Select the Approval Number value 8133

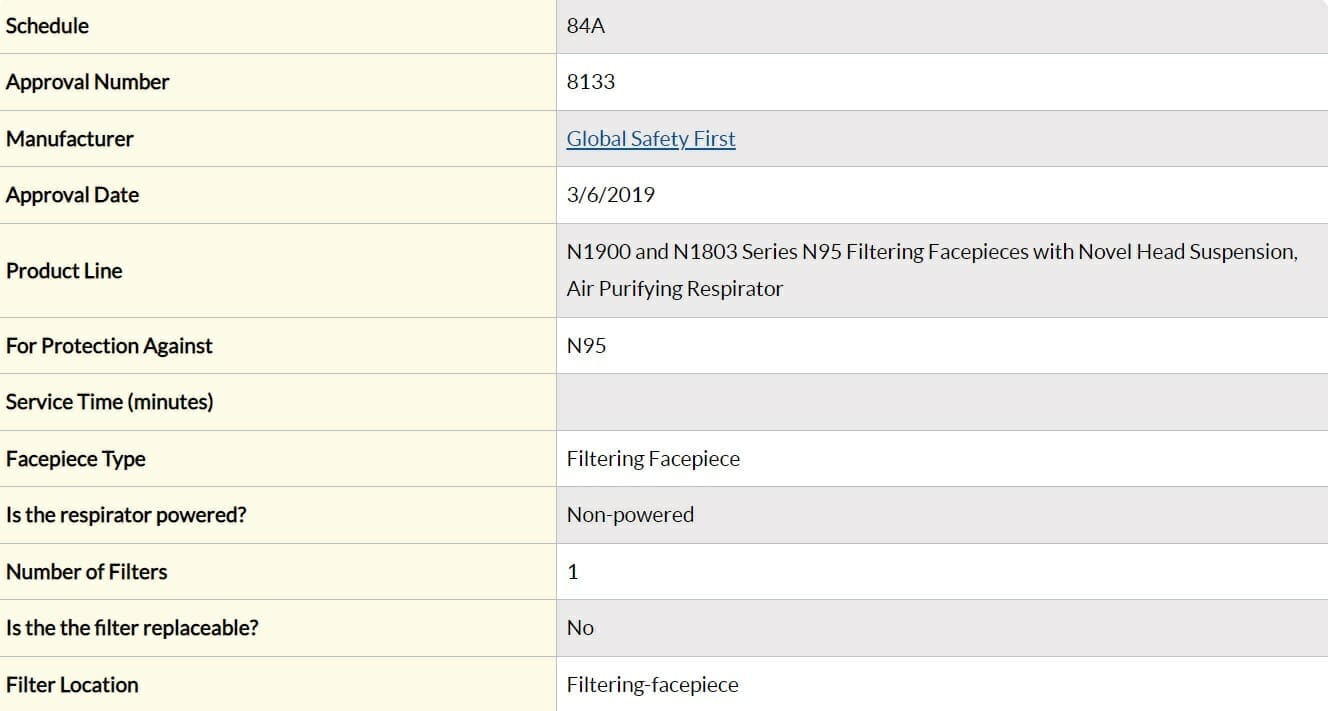[x=591, y=82]
